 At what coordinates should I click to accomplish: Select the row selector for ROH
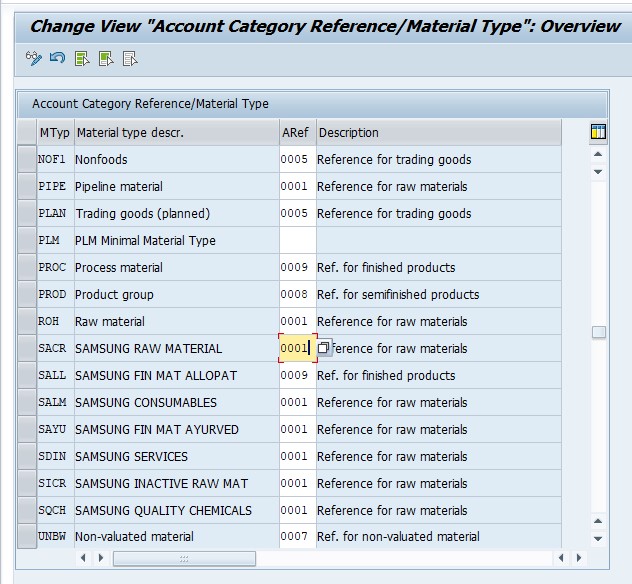(27, 321)
